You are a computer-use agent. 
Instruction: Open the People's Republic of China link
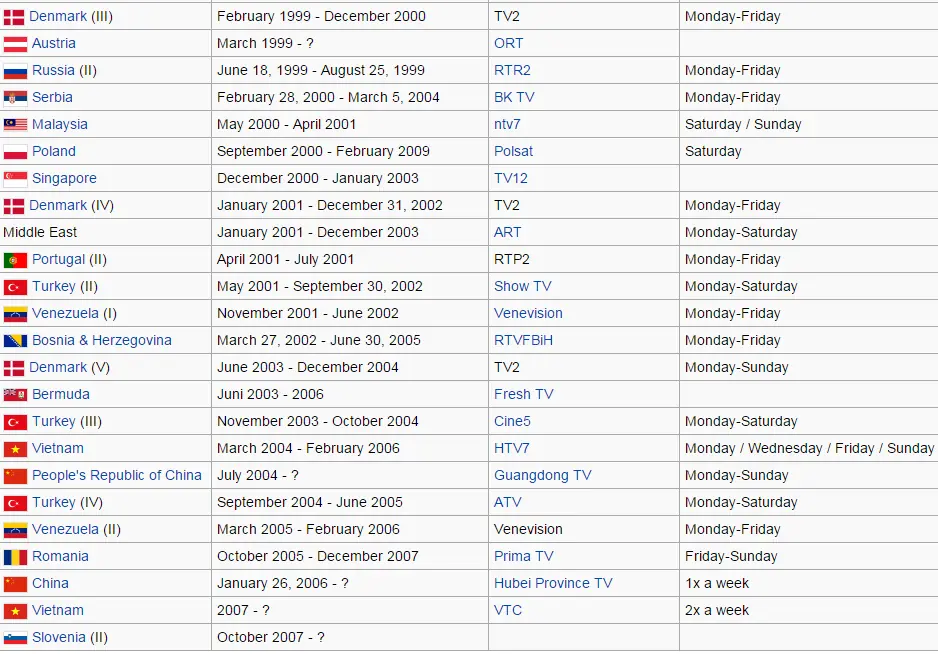pyautogui.click(x=117, y=475)
